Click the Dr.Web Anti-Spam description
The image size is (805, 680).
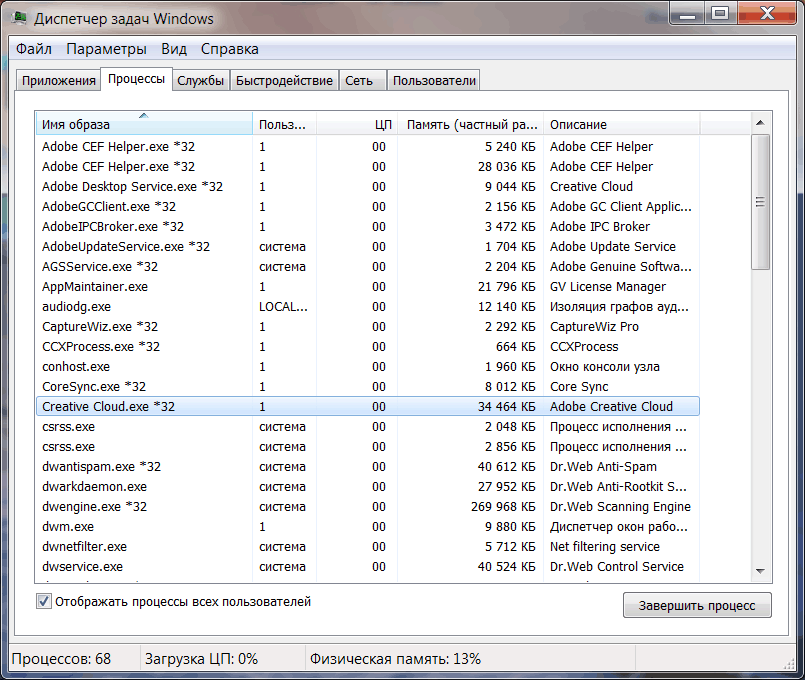(603, 467)
